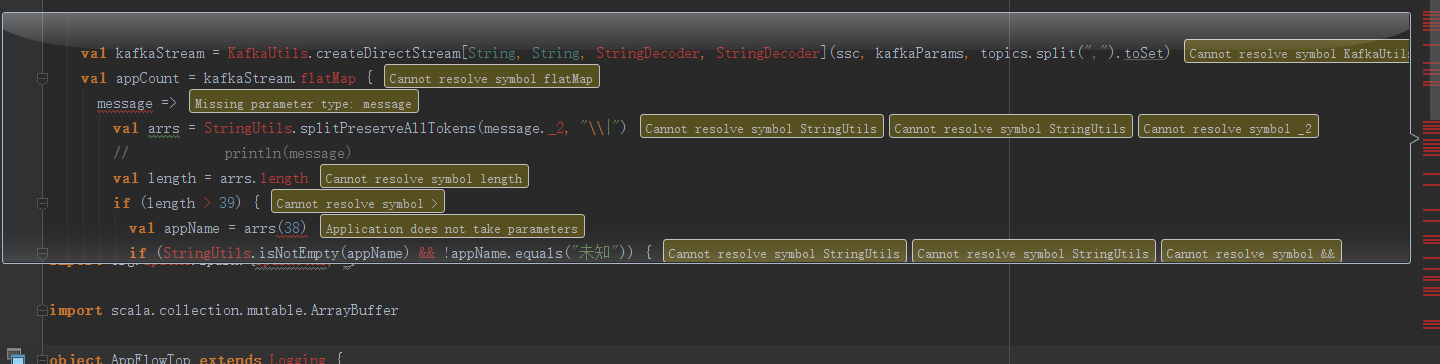1440x364 pixels.
Task: Click the underlined toSet call
Action: 1143,53
